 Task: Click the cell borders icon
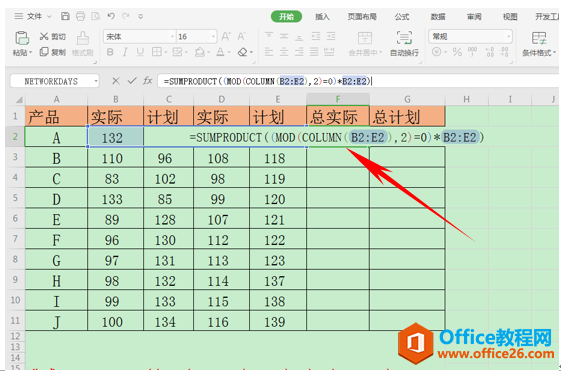156,52
